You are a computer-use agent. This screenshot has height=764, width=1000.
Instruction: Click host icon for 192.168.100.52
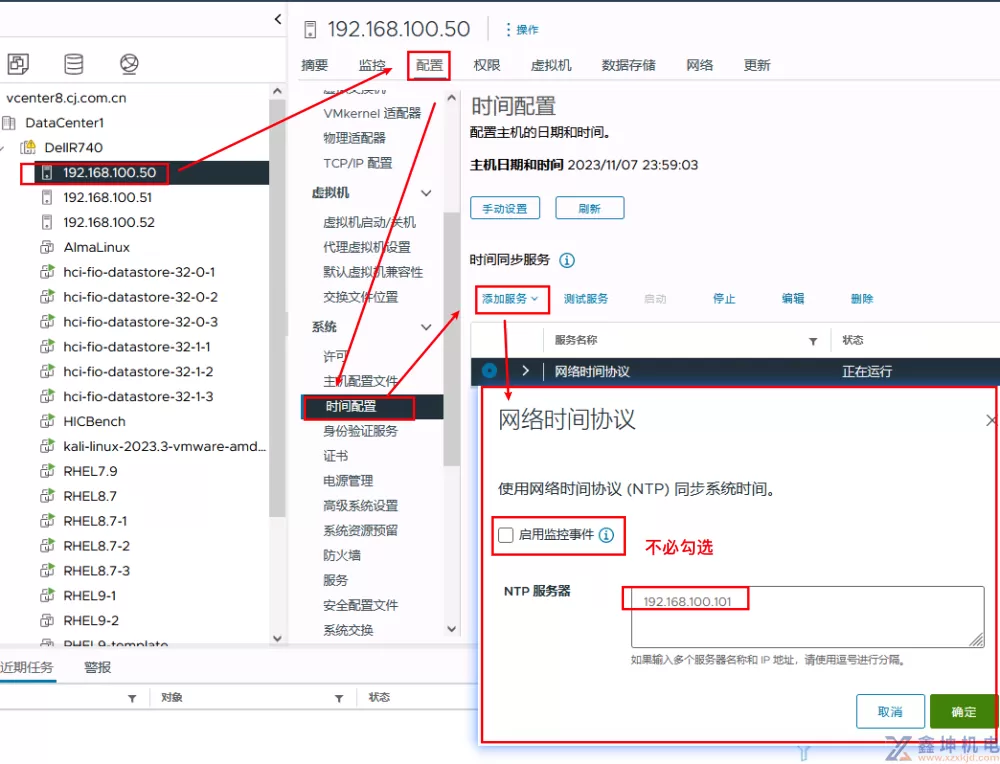click(x=47, y=223)
